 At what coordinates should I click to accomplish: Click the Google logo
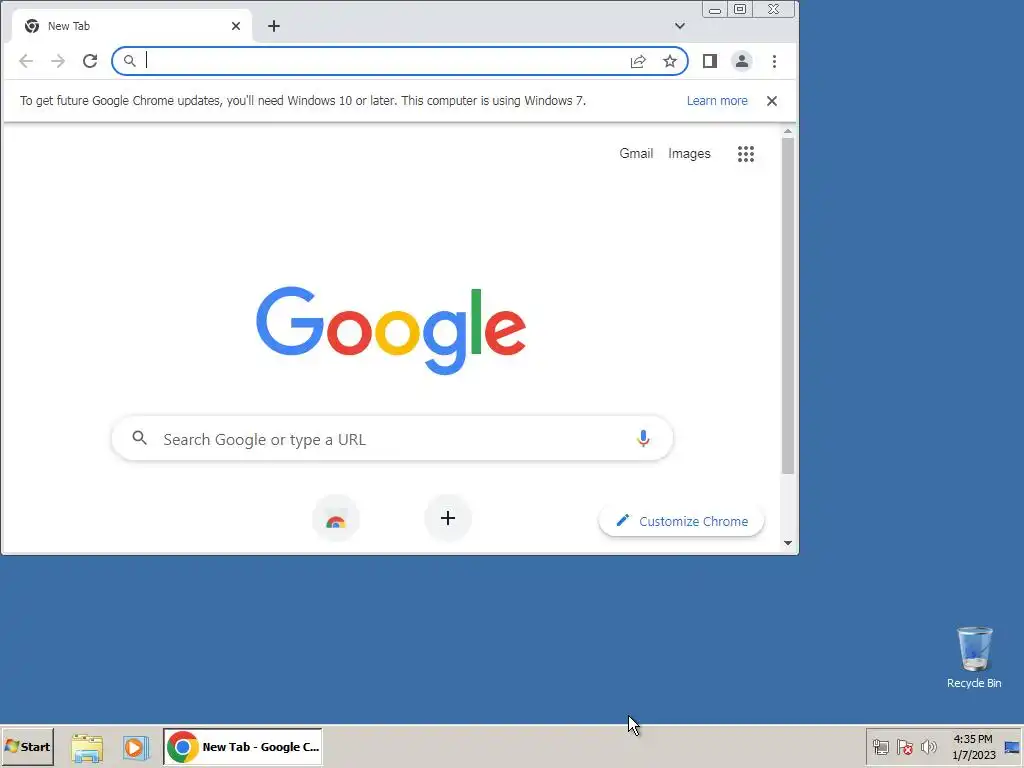point(391,330)
